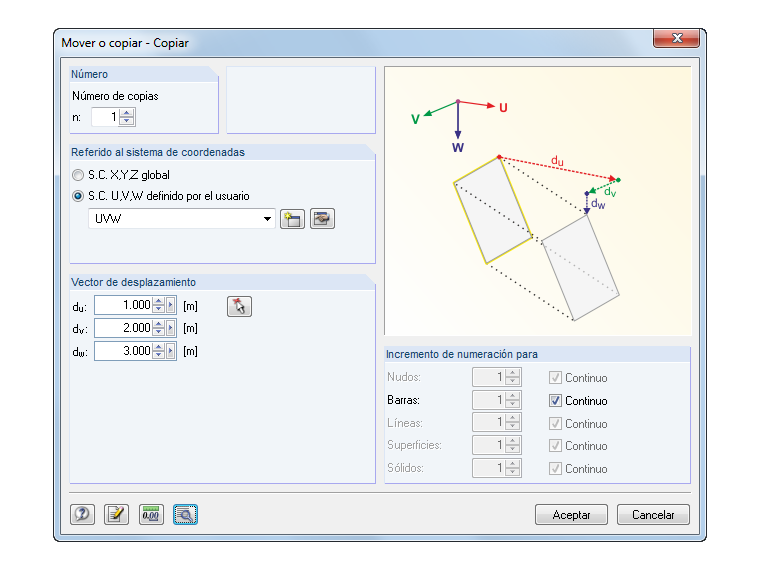
Task: Click the Líneas increment field
Action: [490, 423]
